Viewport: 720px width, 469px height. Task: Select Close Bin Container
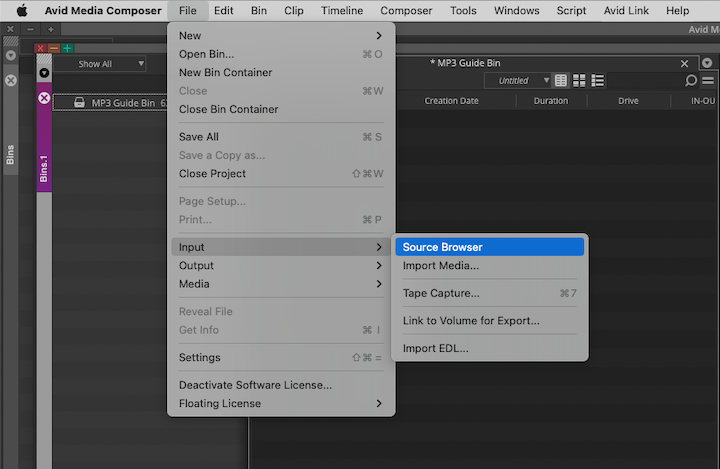coord(281,109)
